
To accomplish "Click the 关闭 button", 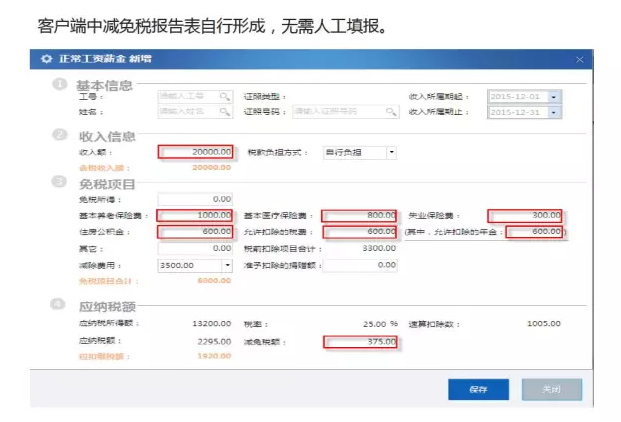I will tap(551, 389).
